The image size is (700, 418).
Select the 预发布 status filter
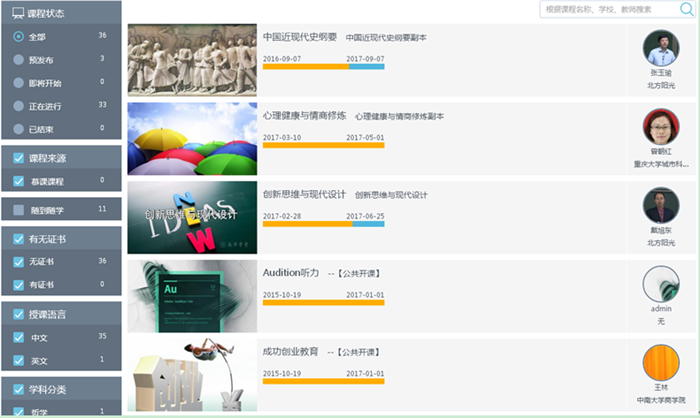click(x=18, y=60)
